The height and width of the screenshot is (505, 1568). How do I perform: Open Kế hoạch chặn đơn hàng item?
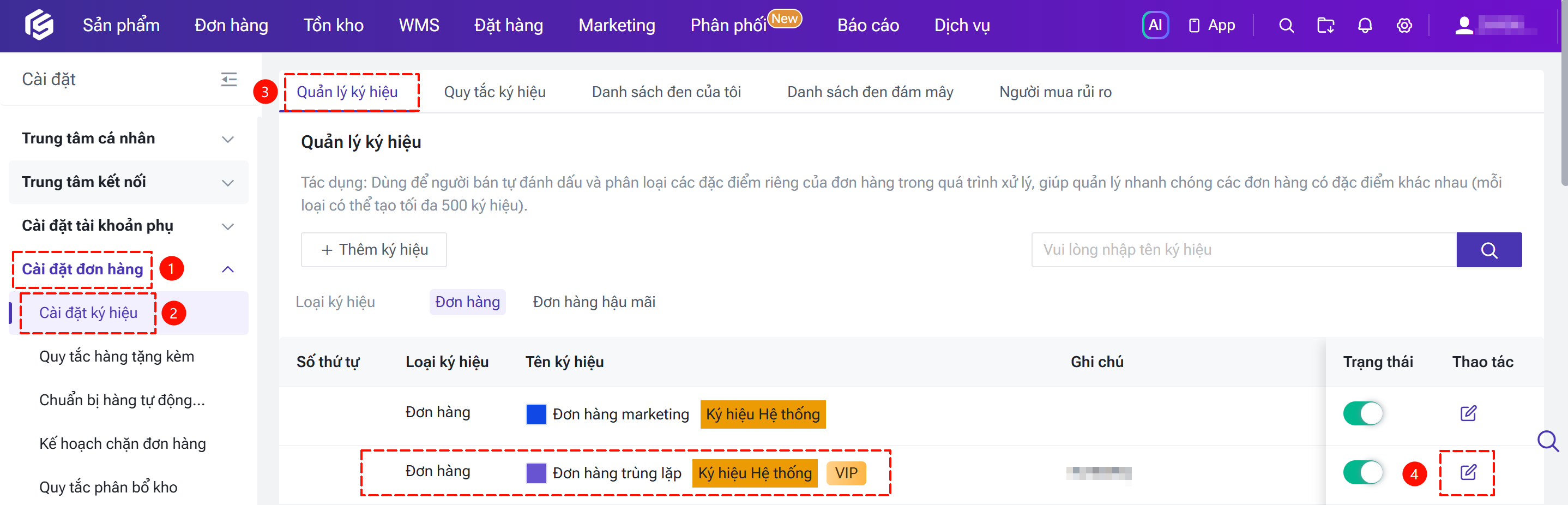click(x=122, y=444)
